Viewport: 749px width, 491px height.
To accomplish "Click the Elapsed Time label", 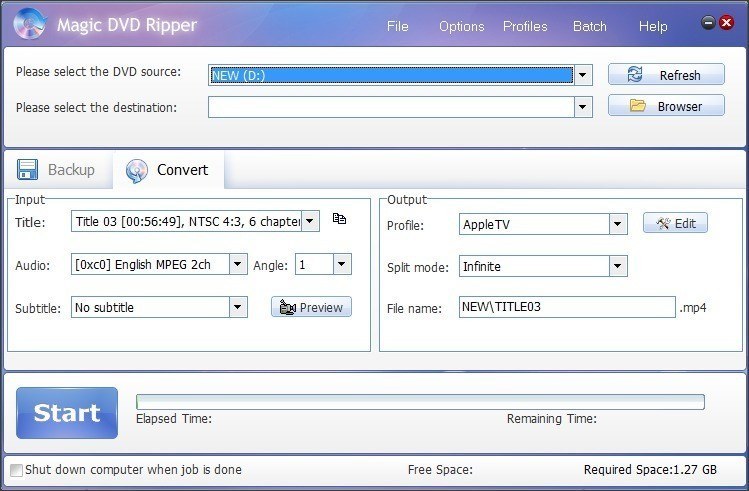I will pyautogui.click(x=174, y=419).
